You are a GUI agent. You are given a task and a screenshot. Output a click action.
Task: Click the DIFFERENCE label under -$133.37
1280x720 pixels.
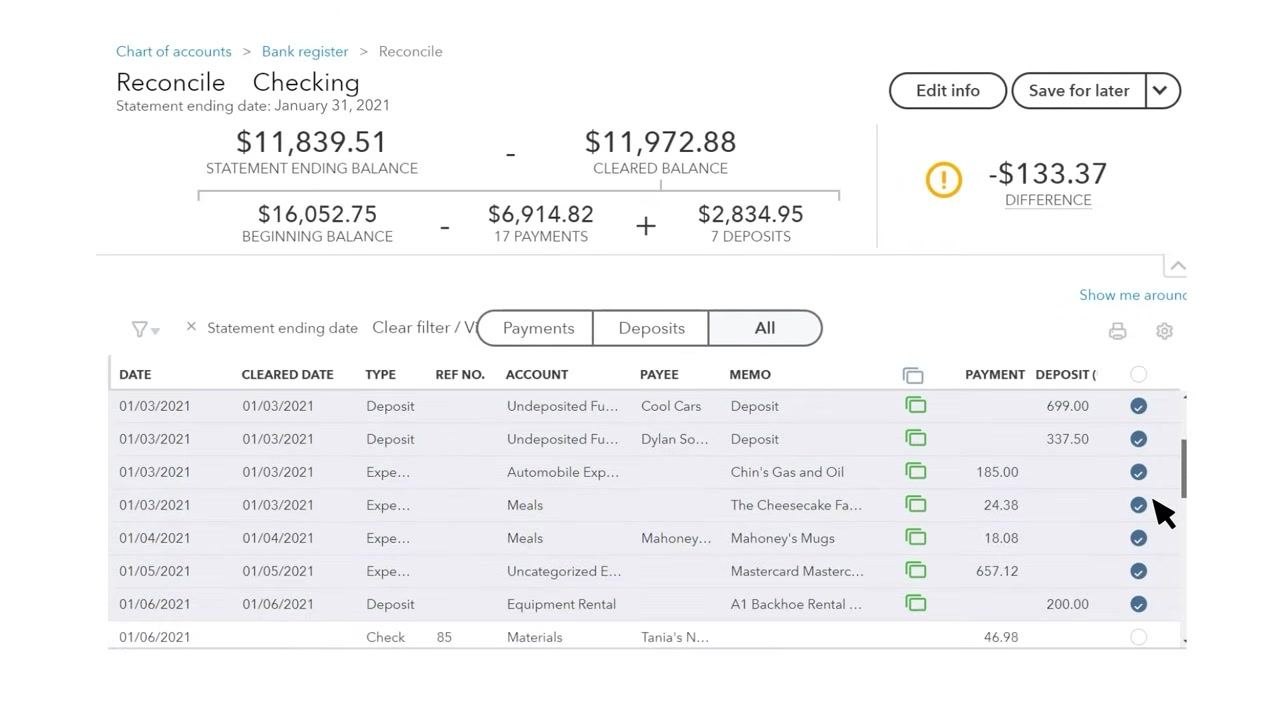[1048, 200]
